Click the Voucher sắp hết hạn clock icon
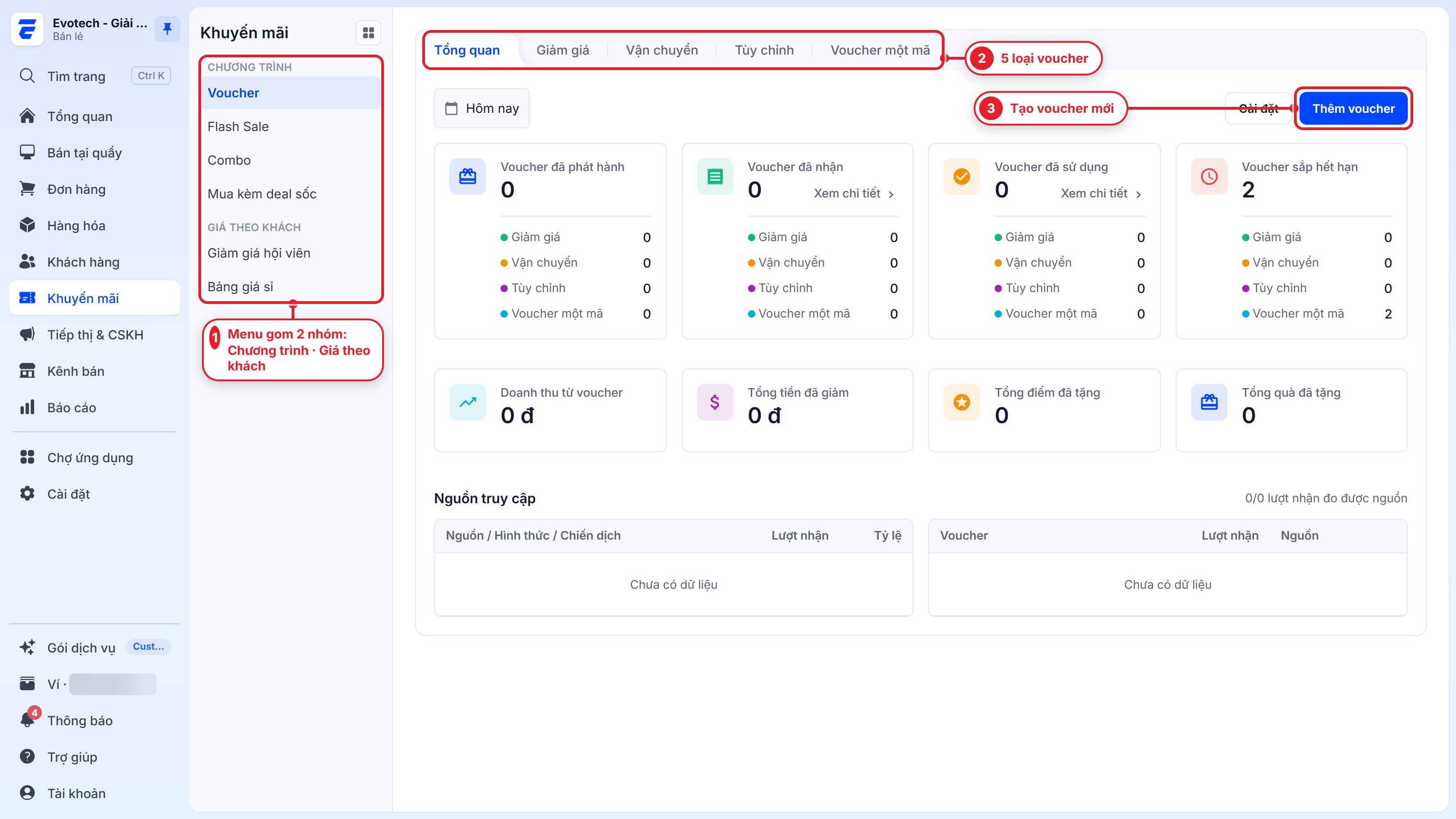This screenshot has height=819, width=1456. click(x=1209, y=177)
